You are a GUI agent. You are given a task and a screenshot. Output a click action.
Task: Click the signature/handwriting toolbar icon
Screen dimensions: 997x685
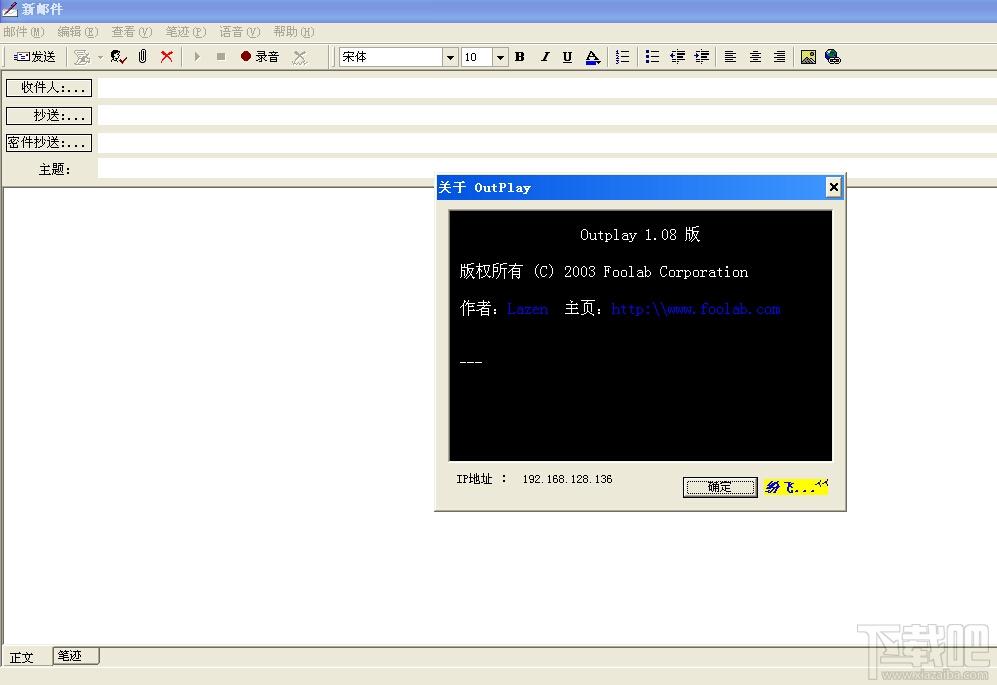pyautogui.click(x=82, y=57)
